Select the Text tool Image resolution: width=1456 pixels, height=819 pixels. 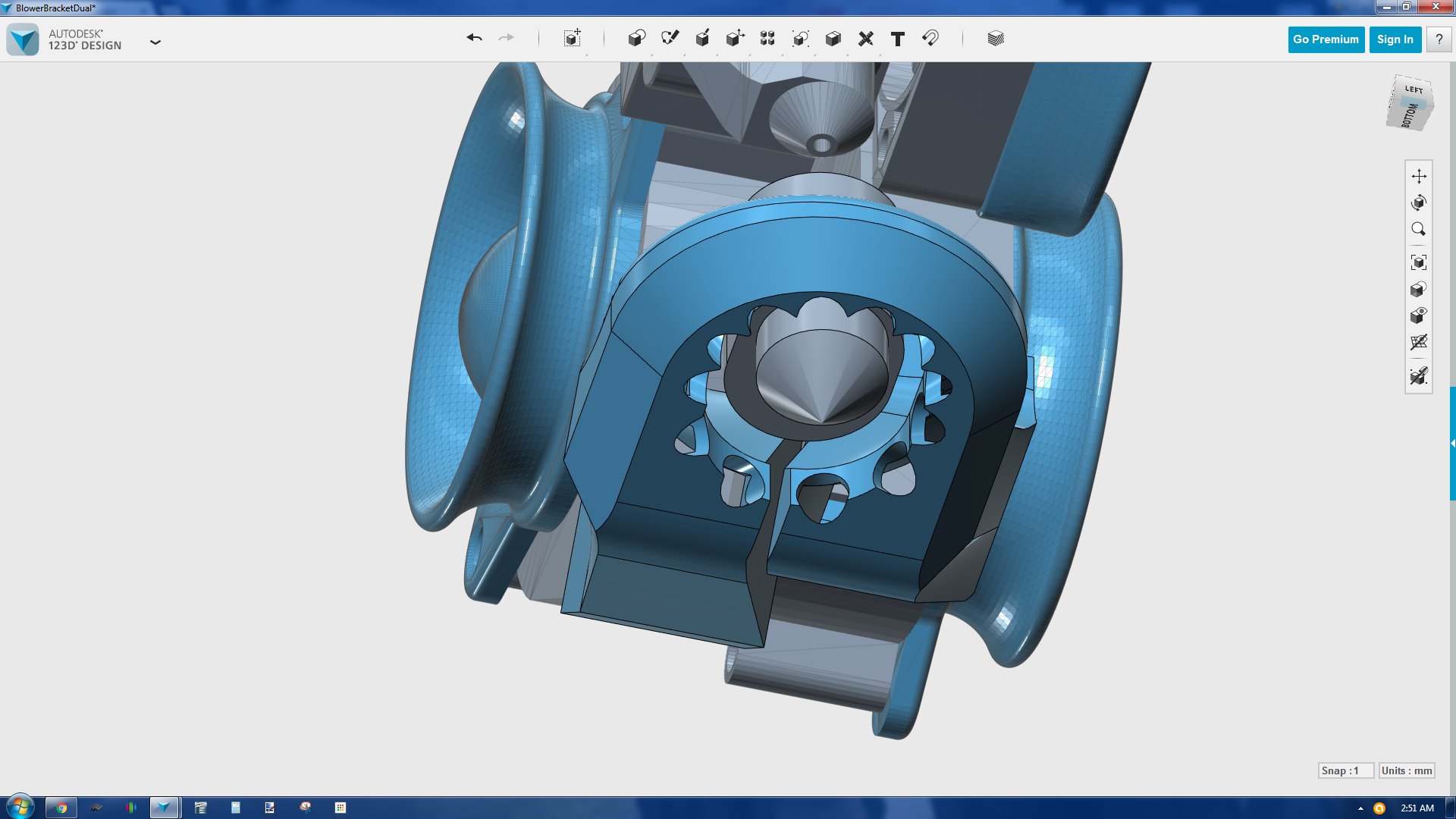pos(898,39)
